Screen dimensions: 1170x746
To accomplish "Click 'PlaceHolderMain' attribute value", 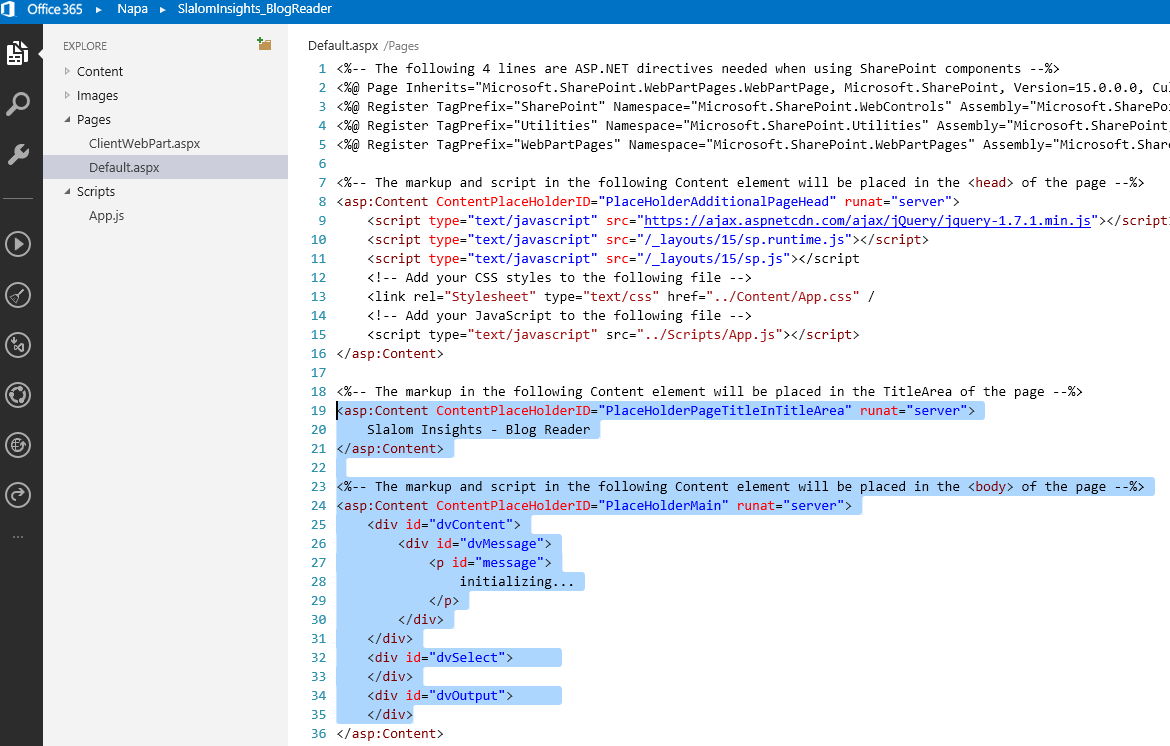I will click(663, 506).
